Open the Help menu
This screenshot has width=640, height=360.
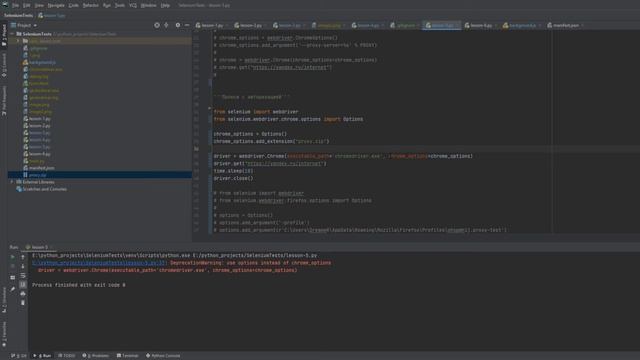pyautogui.click(x=165, y=6)
